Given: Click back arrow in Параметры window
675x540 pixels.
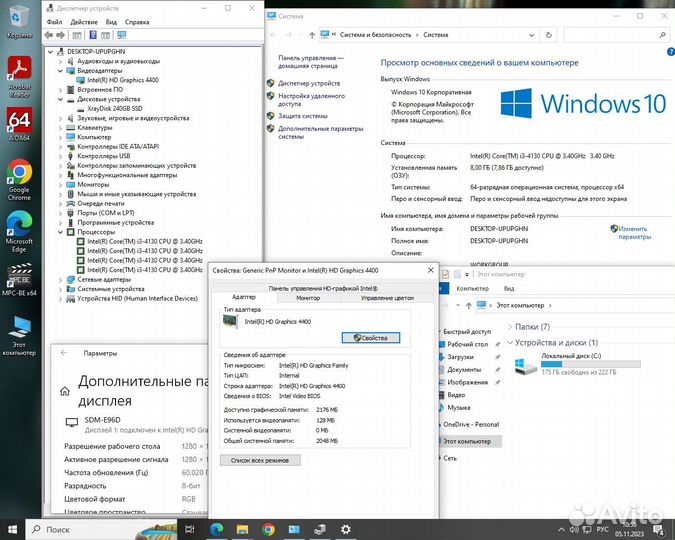Looking at the screenshot, I should tap(64, 353).
